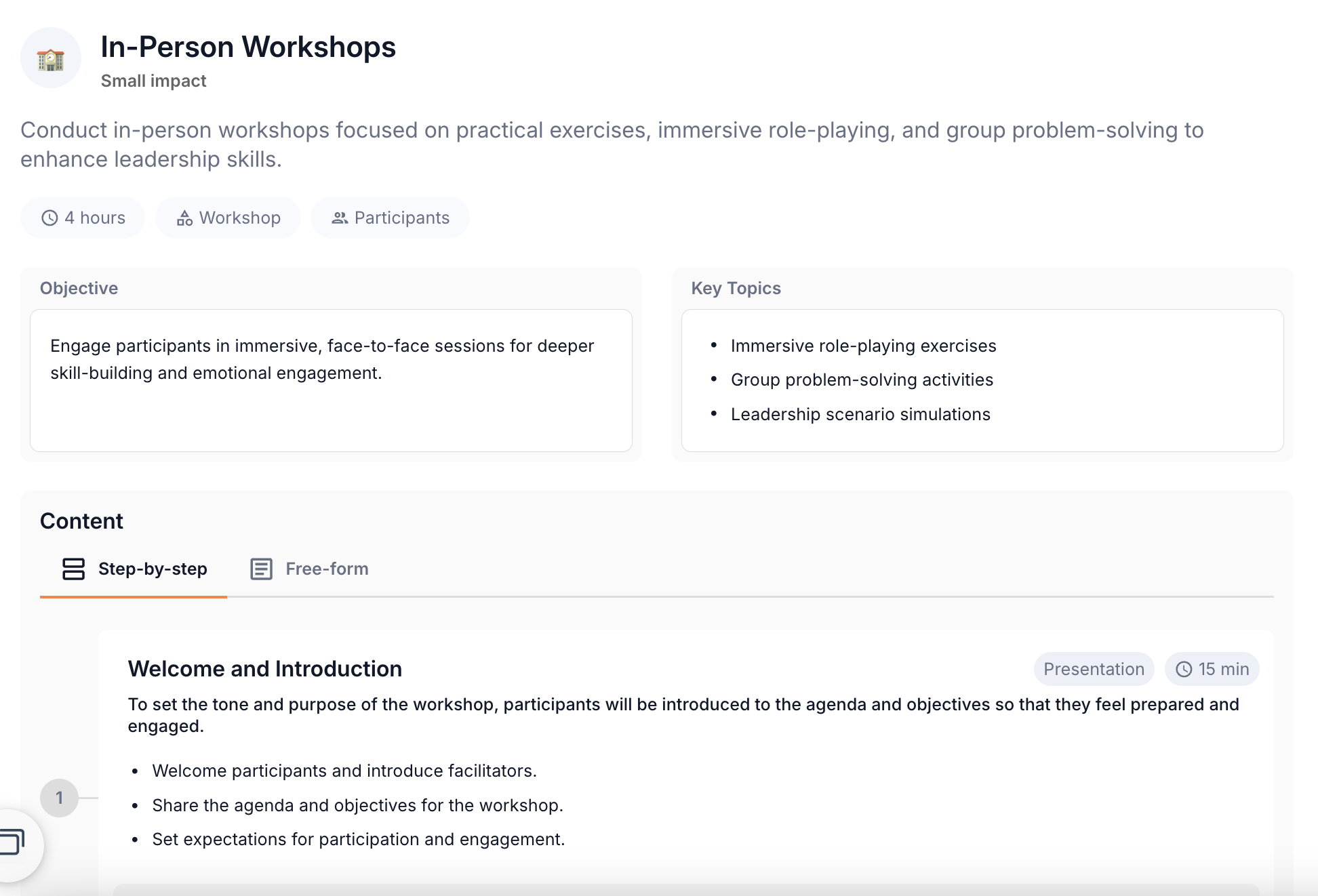The width and height of the screenshot is (1318, 896).
Task: Click the Step-by-step stacked rows icon
Action: pyautogui.click(x=73, y=569)
